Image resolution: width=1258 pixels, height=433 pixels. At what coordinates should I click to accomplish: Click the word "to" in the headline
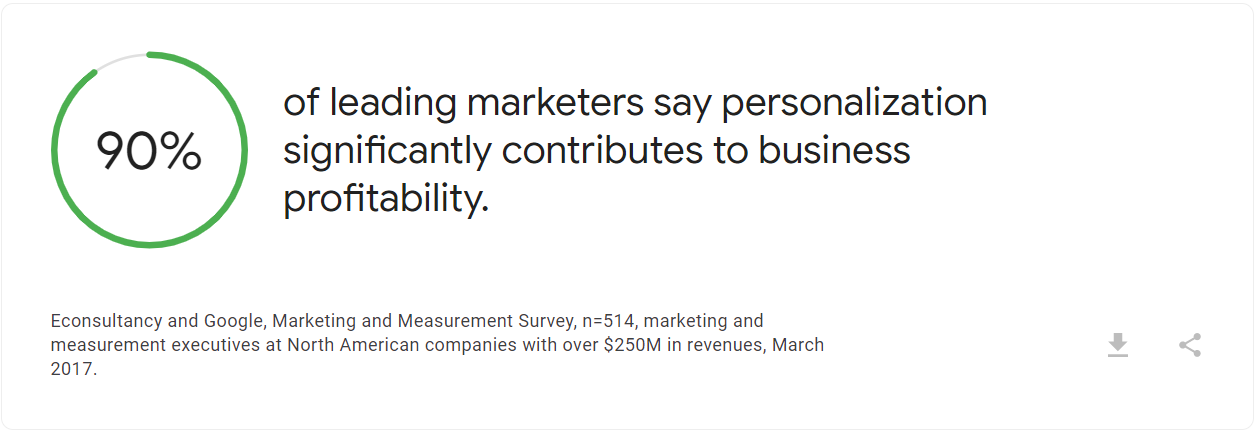coord(725,150)
